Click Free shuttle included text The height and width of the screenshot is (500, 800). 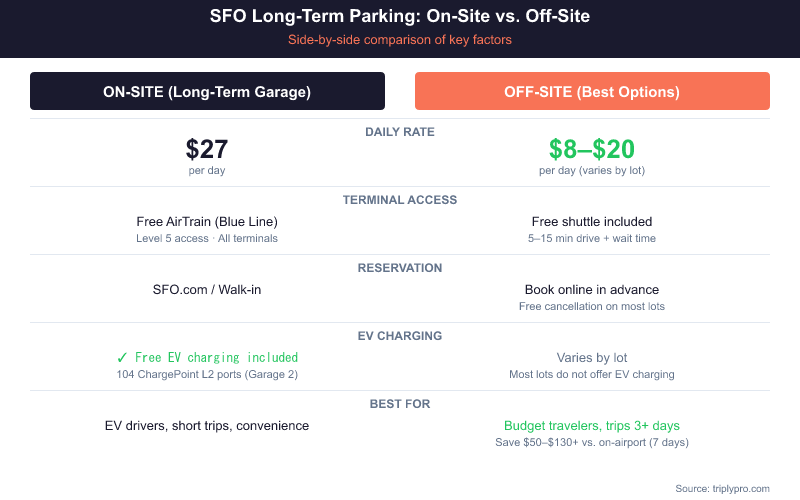click(592, 221)
